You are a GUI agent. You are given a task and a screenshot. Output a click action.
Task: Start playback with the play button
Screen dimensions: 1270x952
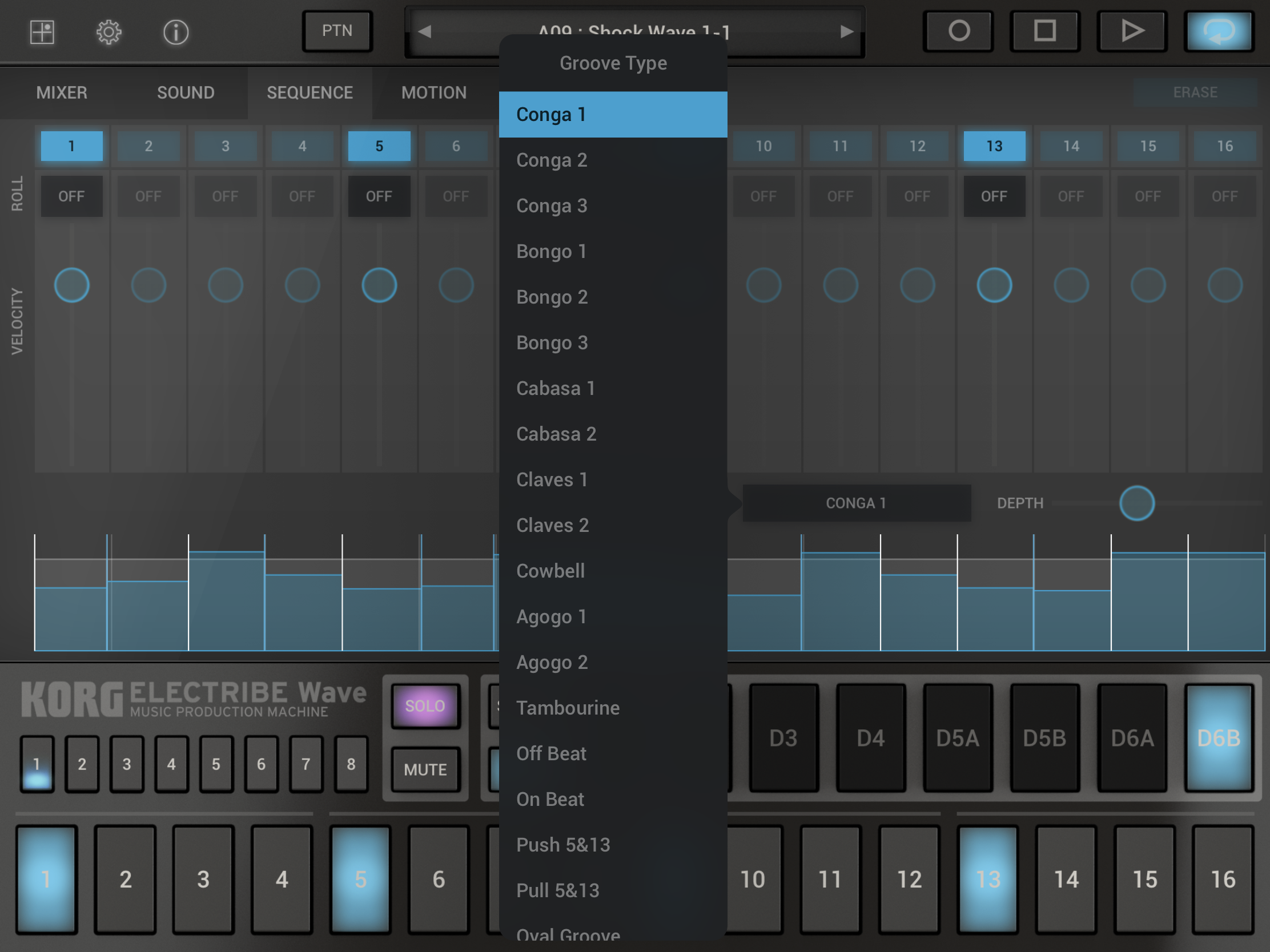point(1132,31)
